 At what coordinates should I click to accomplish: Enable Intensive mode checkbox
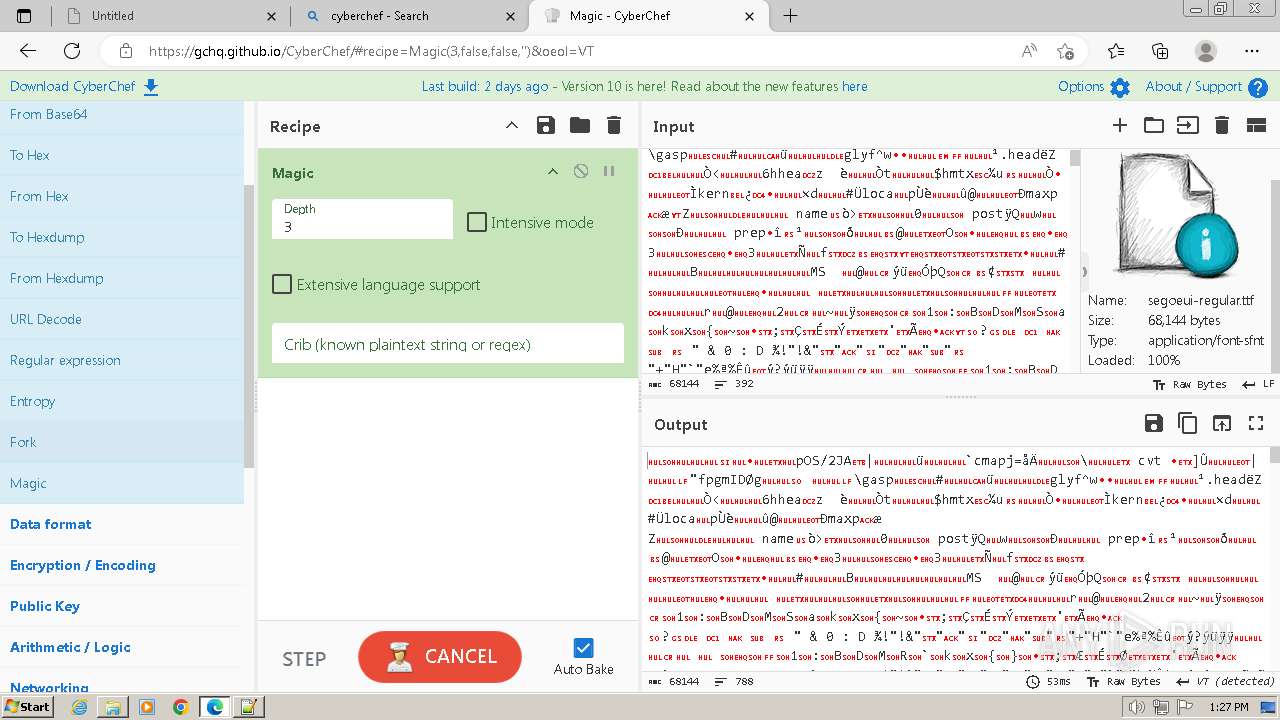pyautogui.click(x=477, y=222)
